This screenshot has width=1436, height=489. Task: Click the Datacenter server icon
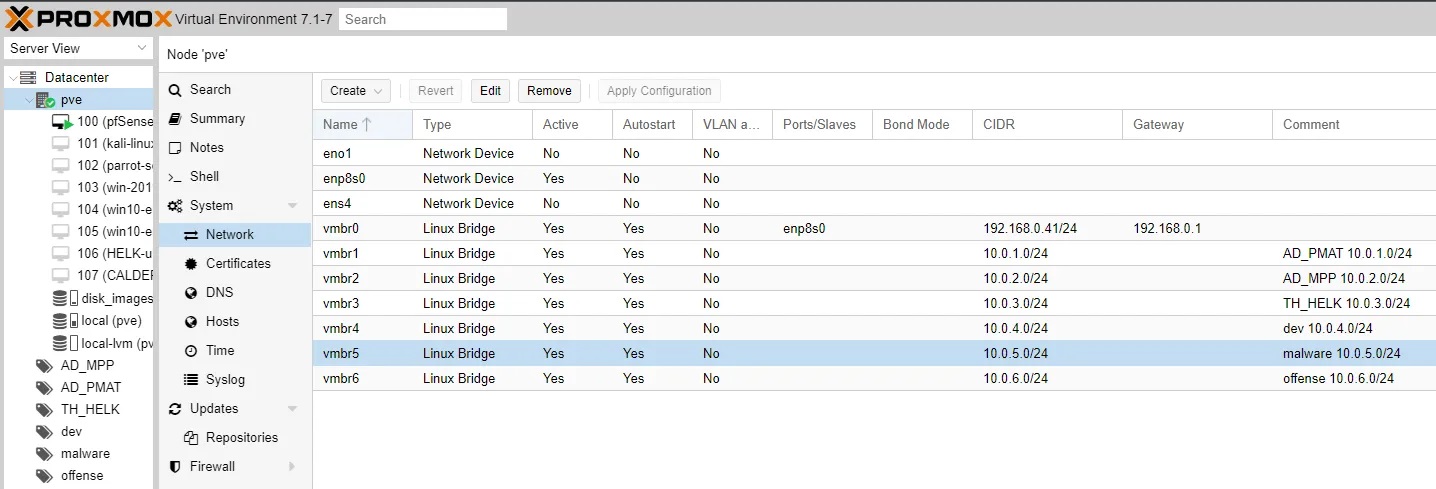click(x=28, y=77)
